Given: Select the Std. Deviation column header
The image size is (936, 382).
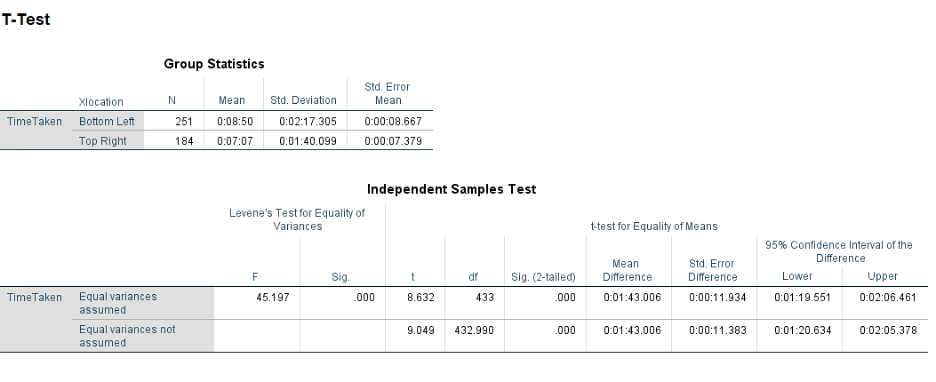Looking at the screenshot, I should coord(303,100).
